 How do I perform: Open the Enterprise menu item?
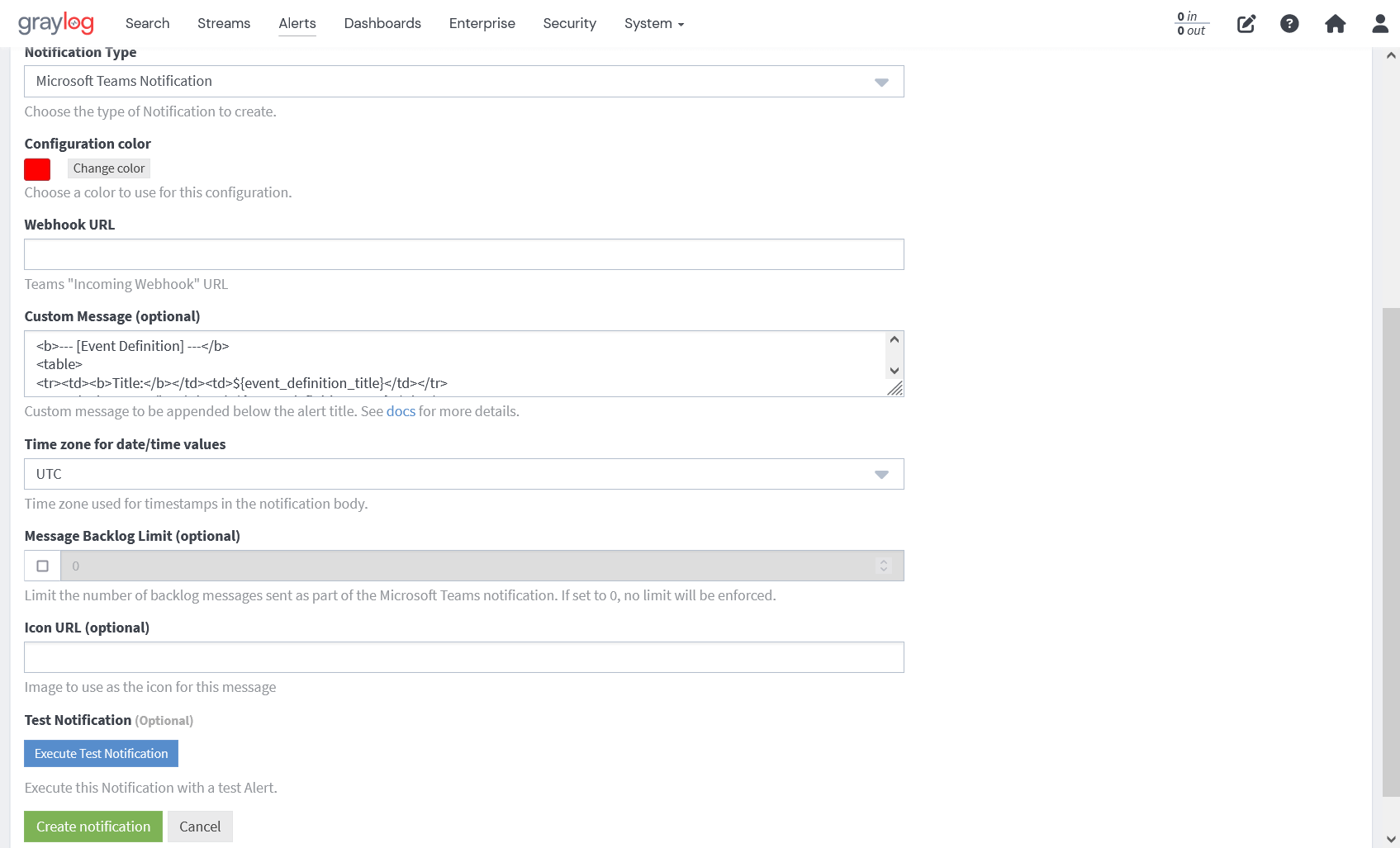[482, 23]
